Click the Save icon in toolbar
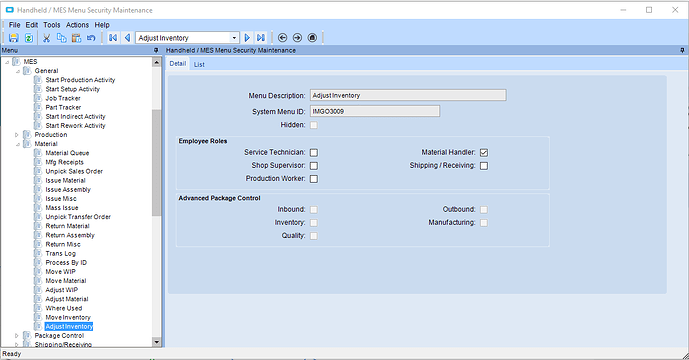 pyautogui.click(x=14, y=38)
